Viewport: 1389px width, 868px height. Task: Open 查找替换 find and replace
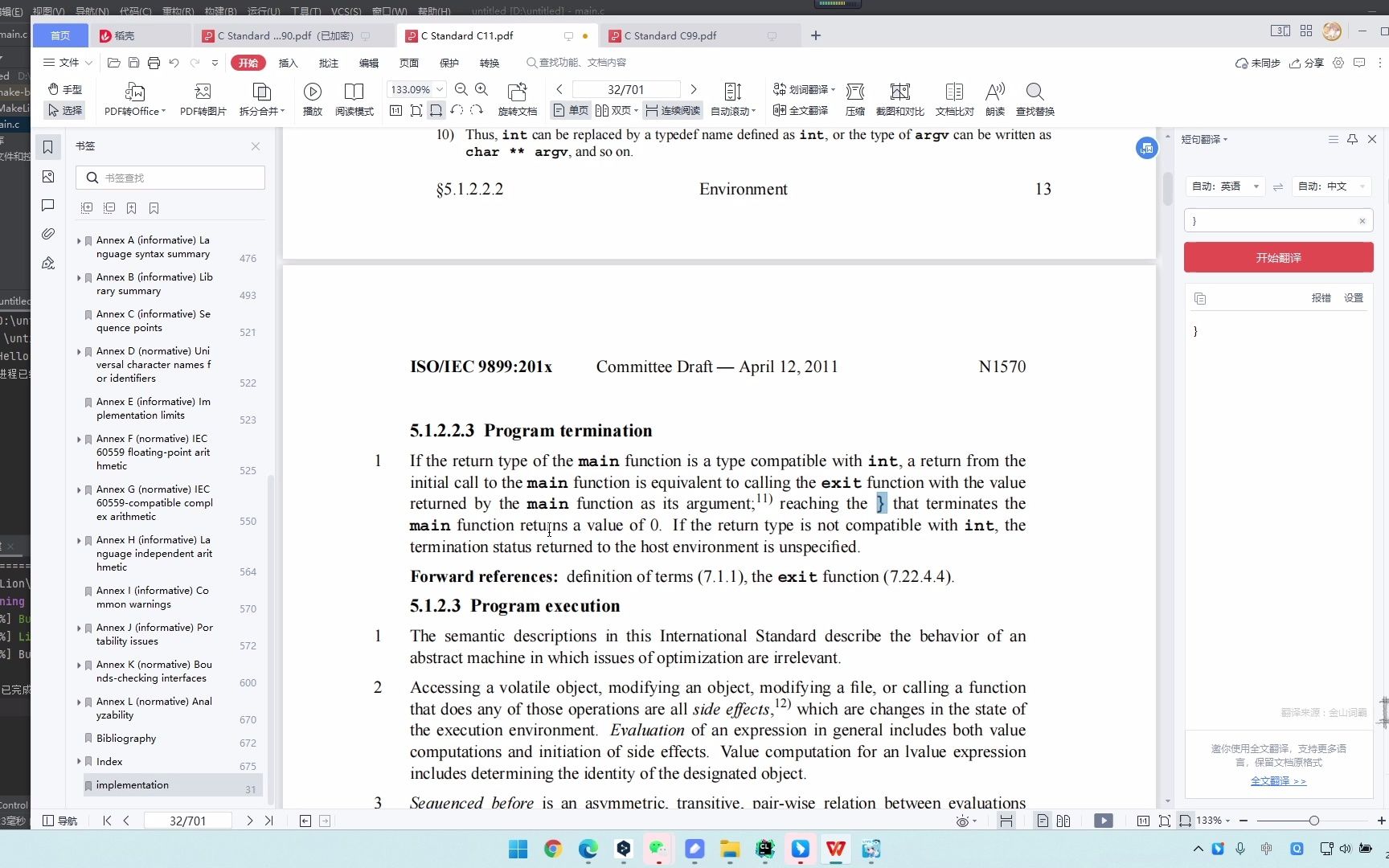click(1035, 100)
